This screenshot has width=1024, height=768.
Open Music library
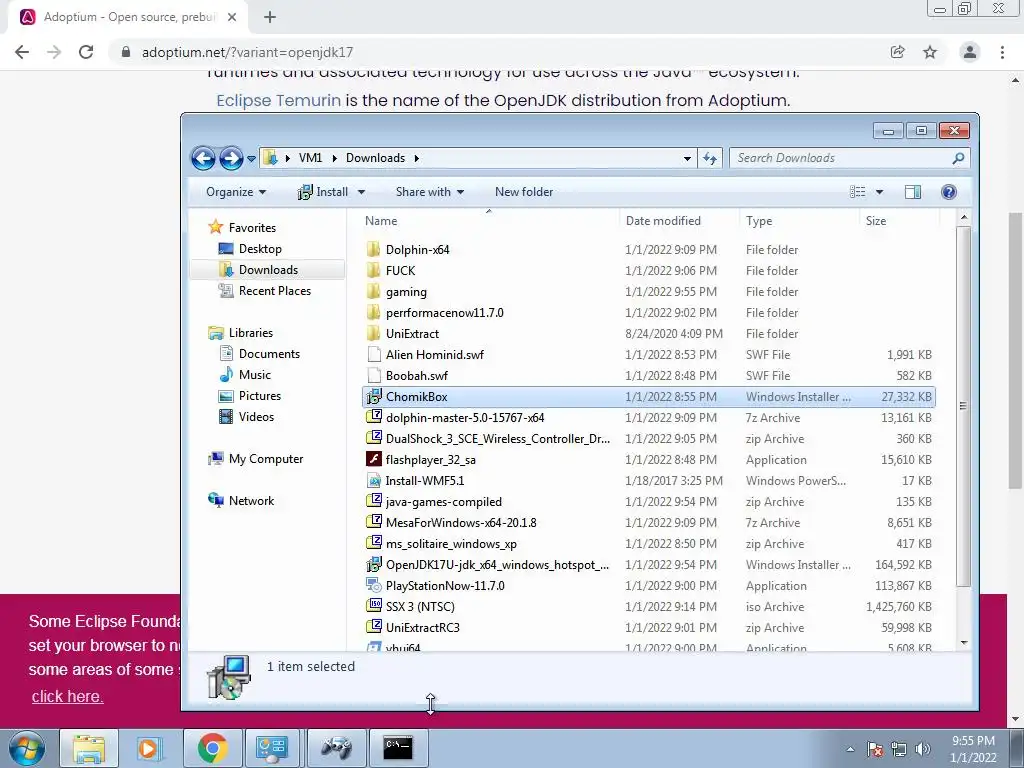point(254,375)
